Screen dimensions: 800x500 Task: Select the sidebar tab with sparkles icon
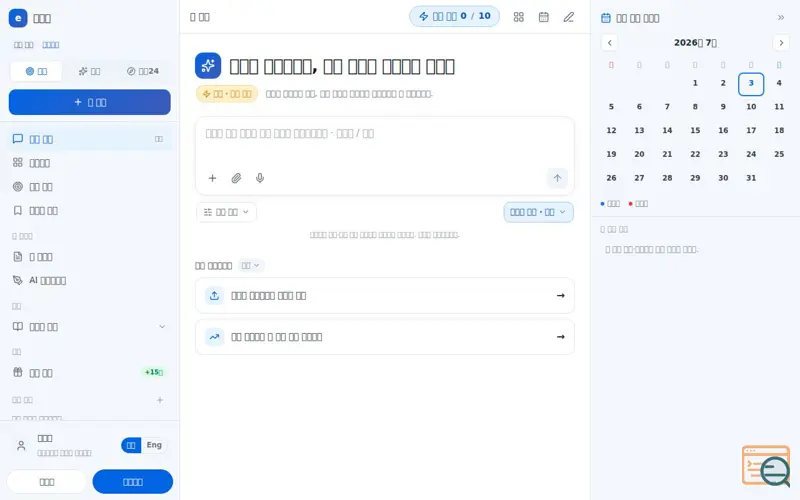pos(90,71)
